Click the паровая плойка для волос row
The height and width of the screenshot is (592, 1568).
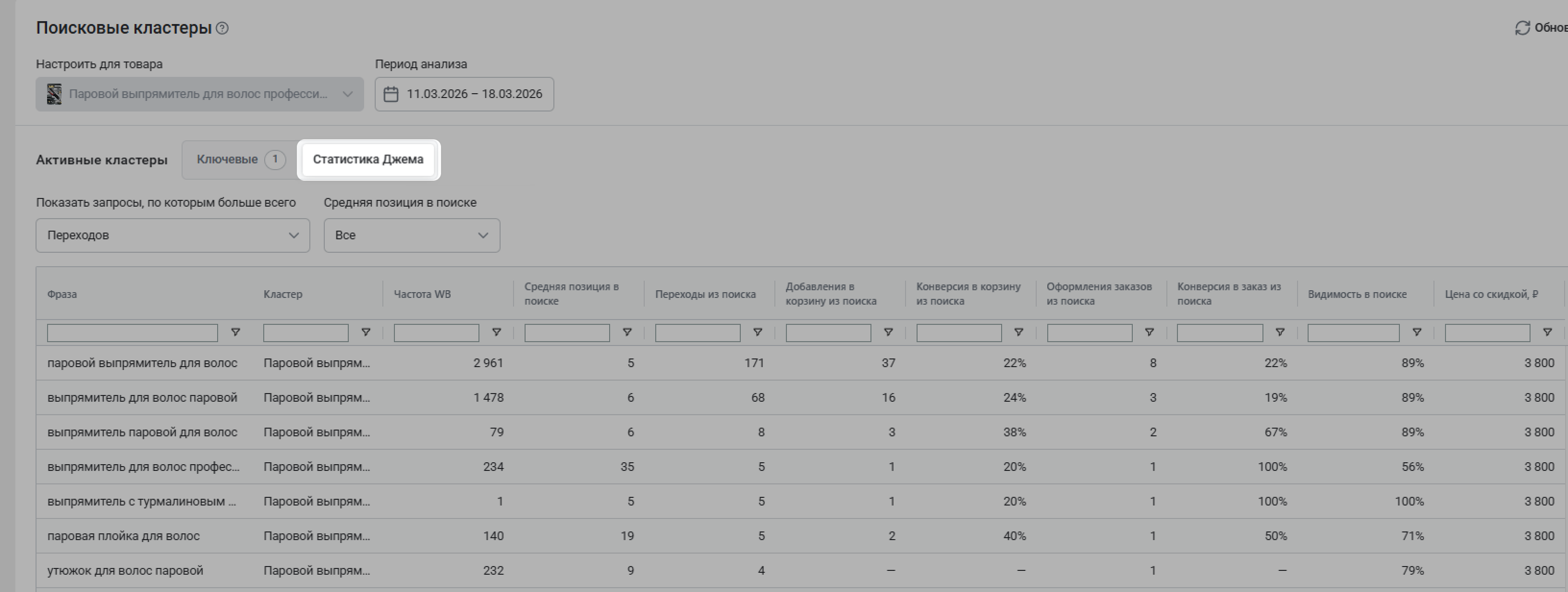[x=123, y=536]
